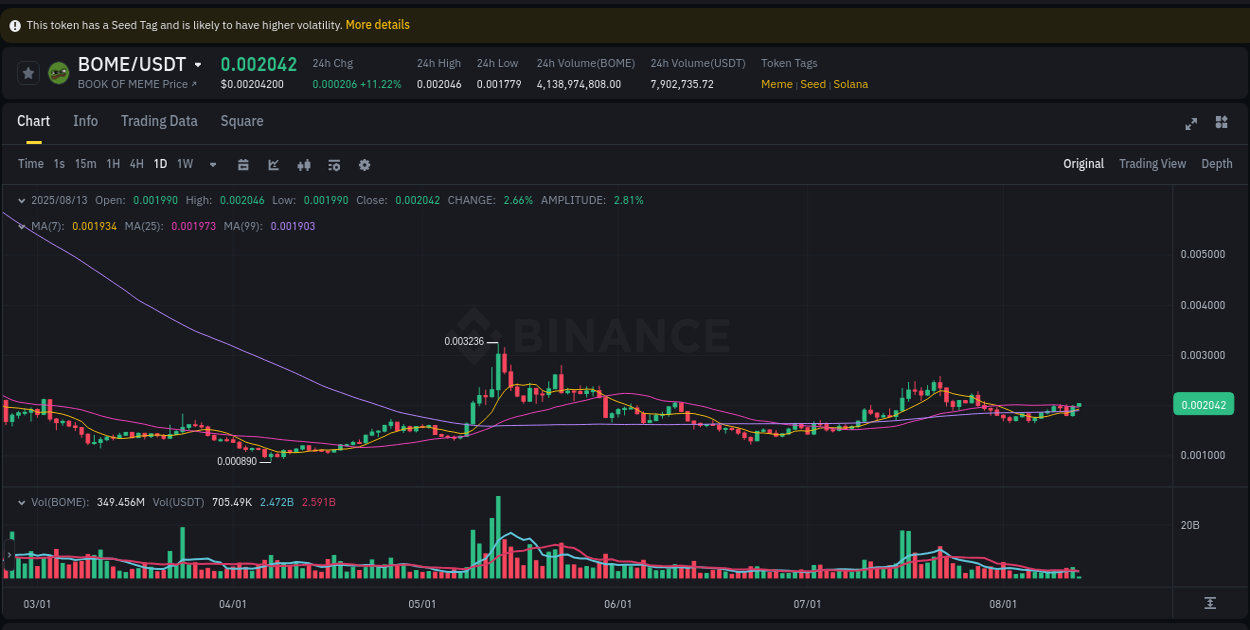Click the Solana token tag
The height and width of the screenshot is (630, 1250).
[850, 84]
